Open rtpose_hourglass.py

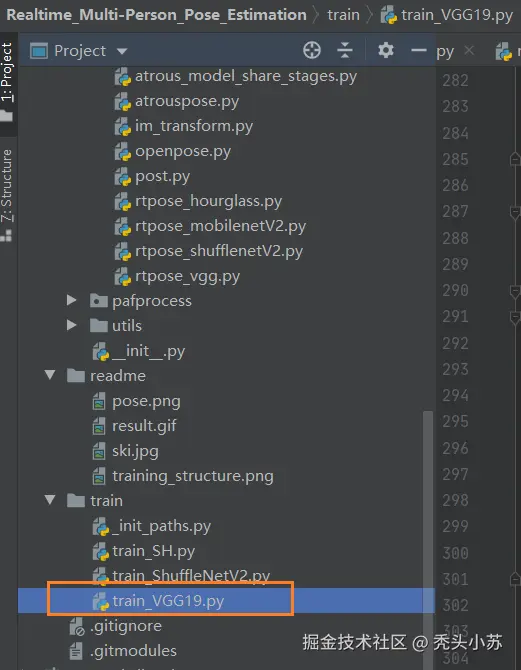209,201
